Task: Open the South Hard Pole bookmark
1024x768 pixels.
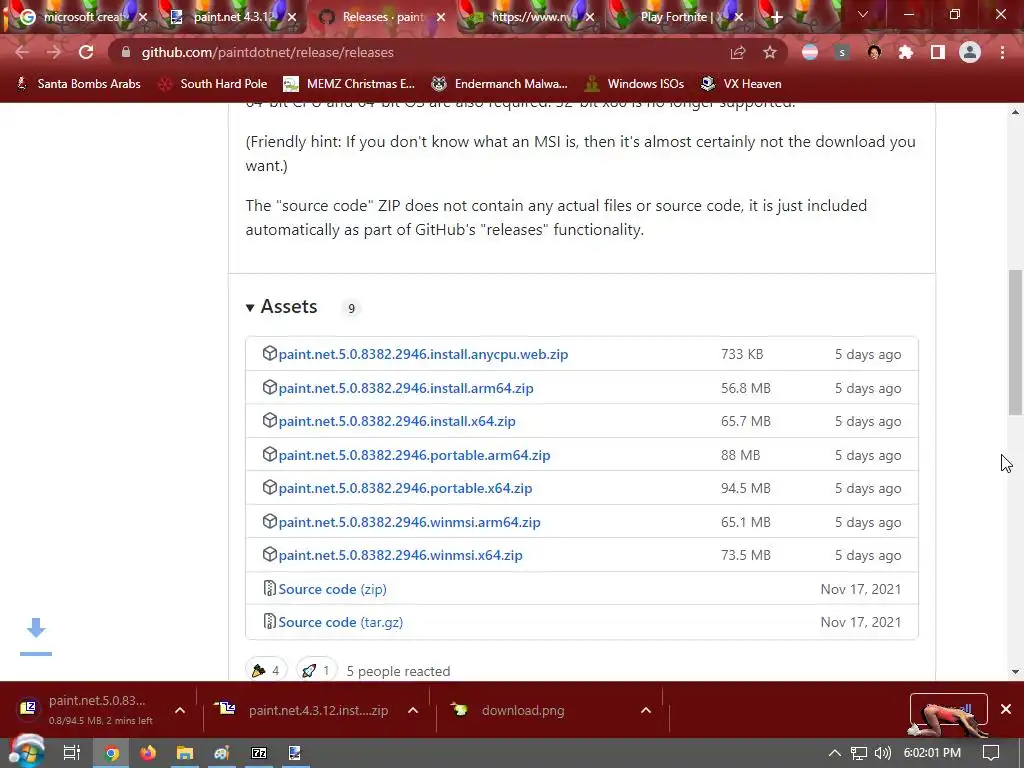Action: point(213,84)
